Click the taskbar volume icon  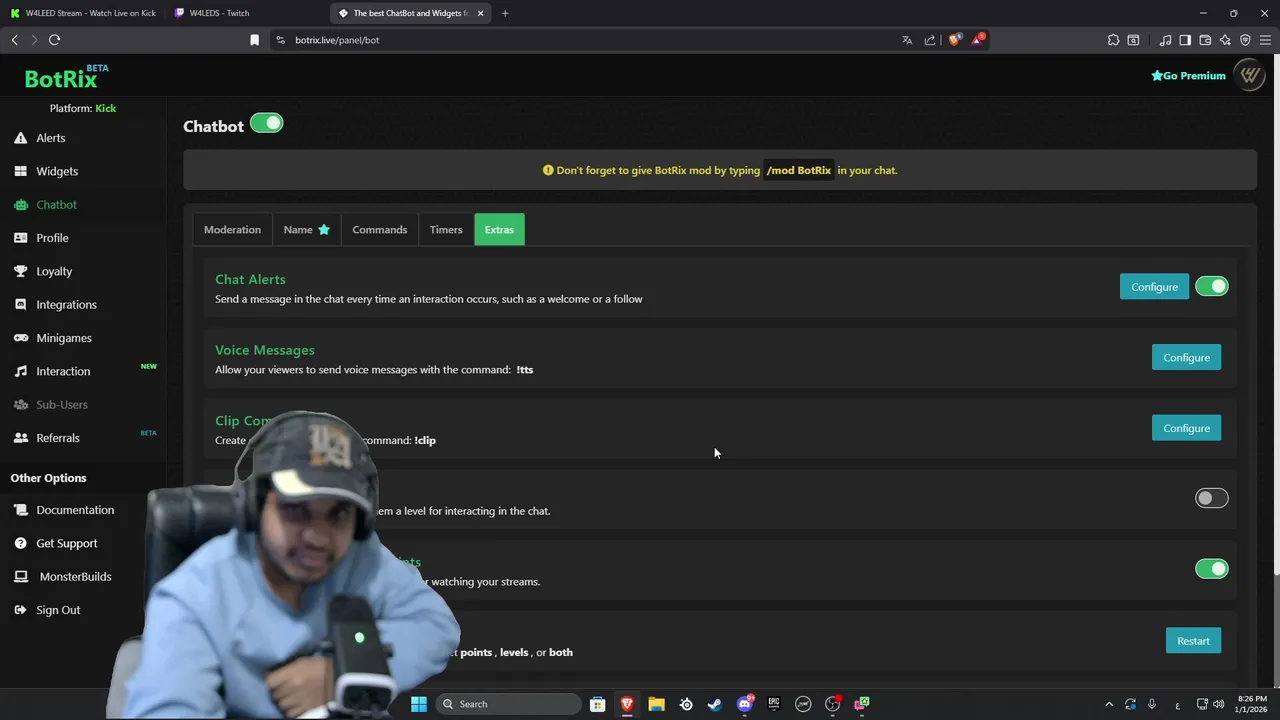[1219, 704]
